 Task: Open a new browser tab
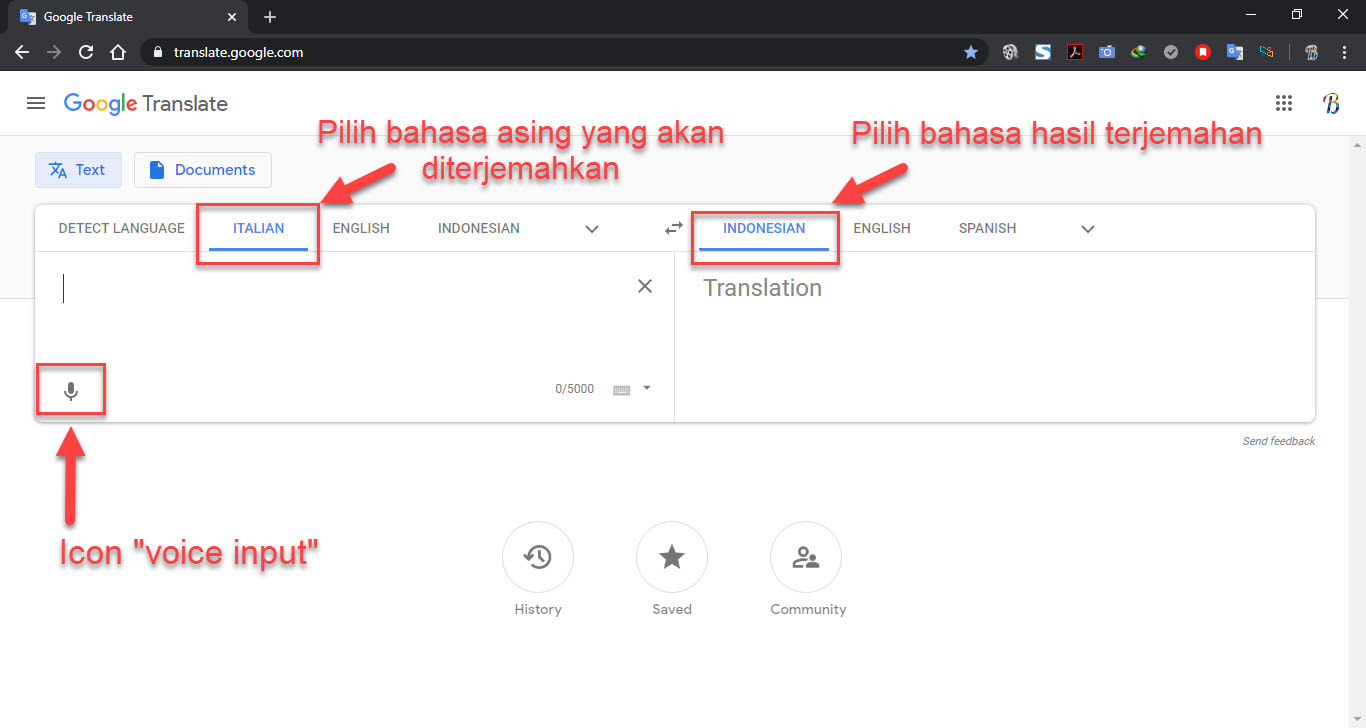click(x=270, y=17)
